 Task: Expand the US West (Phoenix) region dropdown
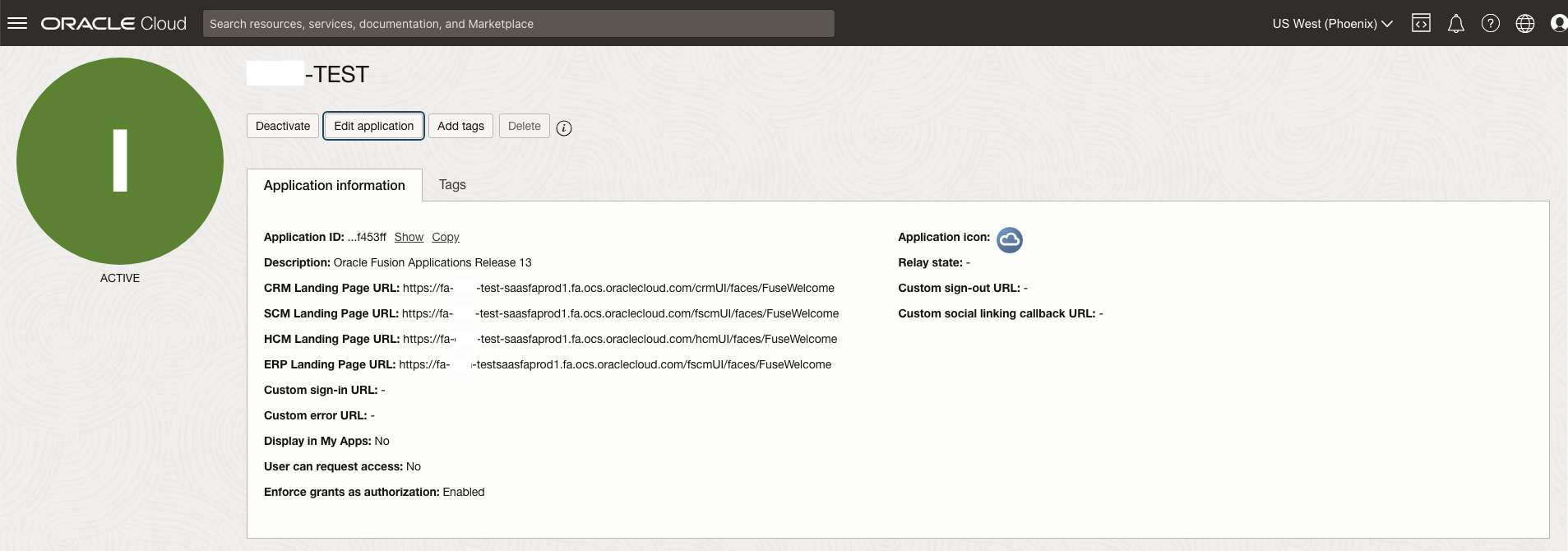(1332, 24)
